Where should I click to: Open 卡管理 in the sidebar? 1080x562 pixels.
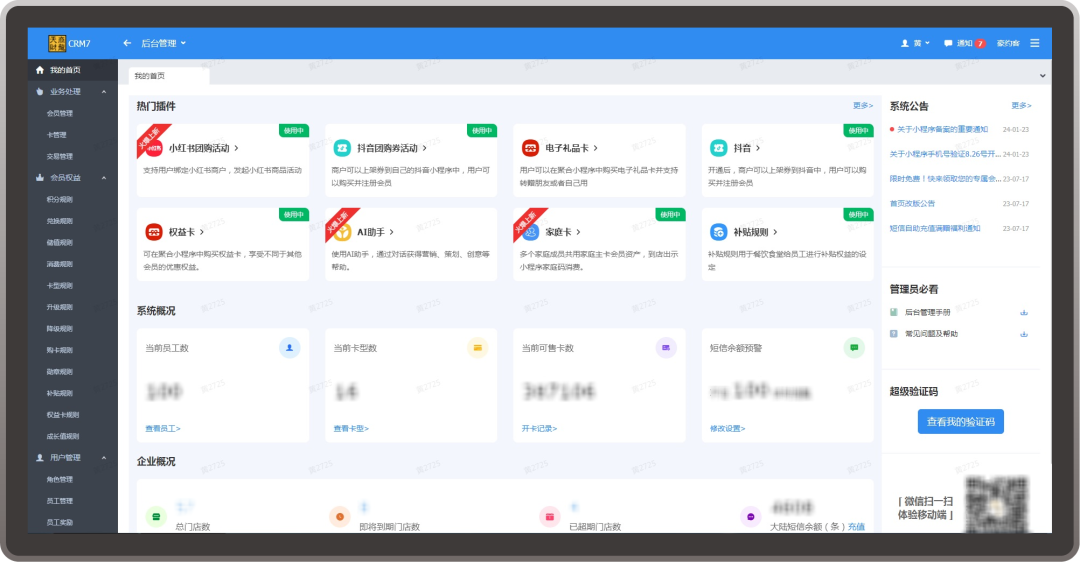click(56, 135)
